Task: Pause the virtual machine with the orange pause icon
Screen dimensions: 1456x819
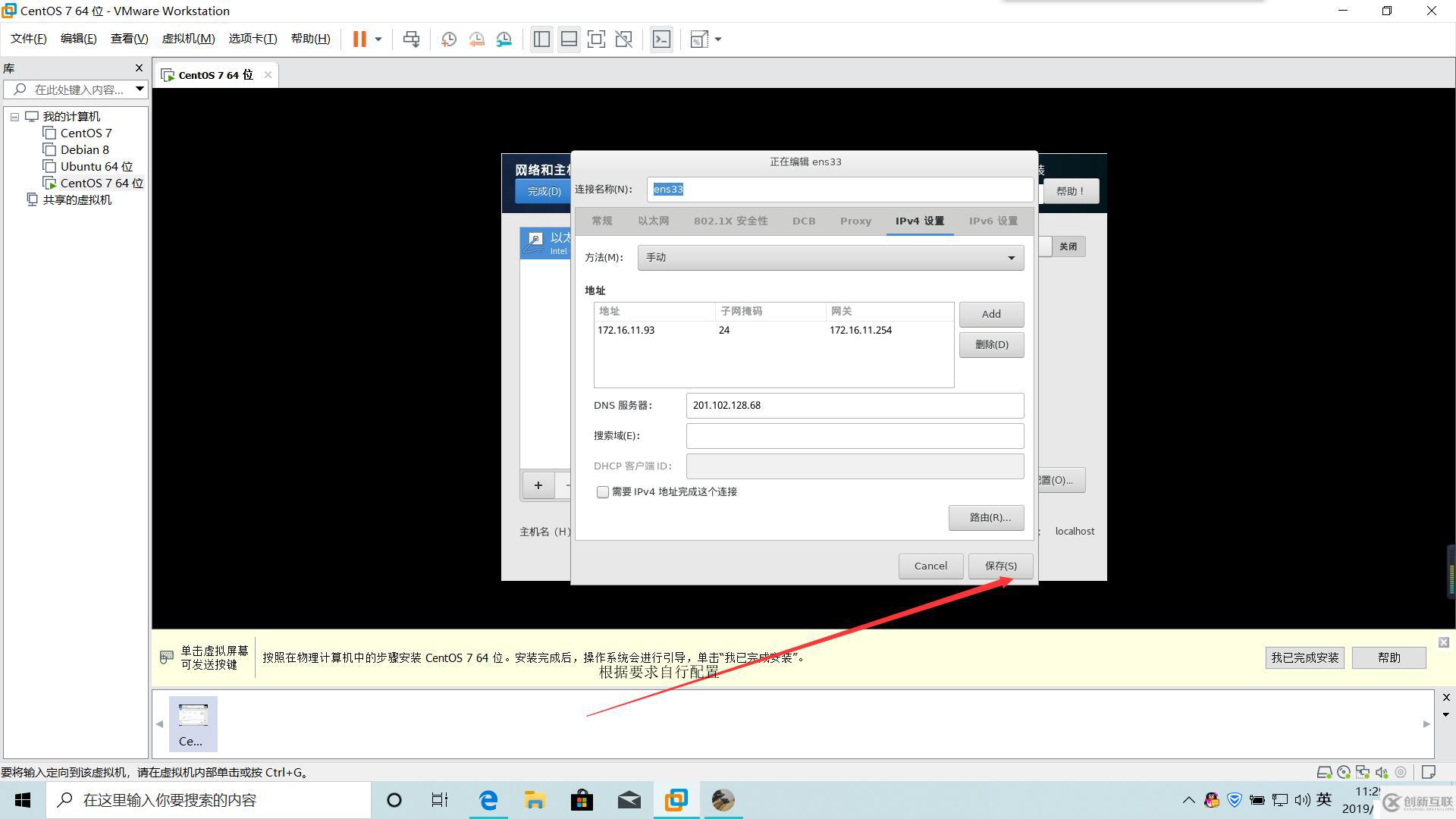Action: click(359, 39)
